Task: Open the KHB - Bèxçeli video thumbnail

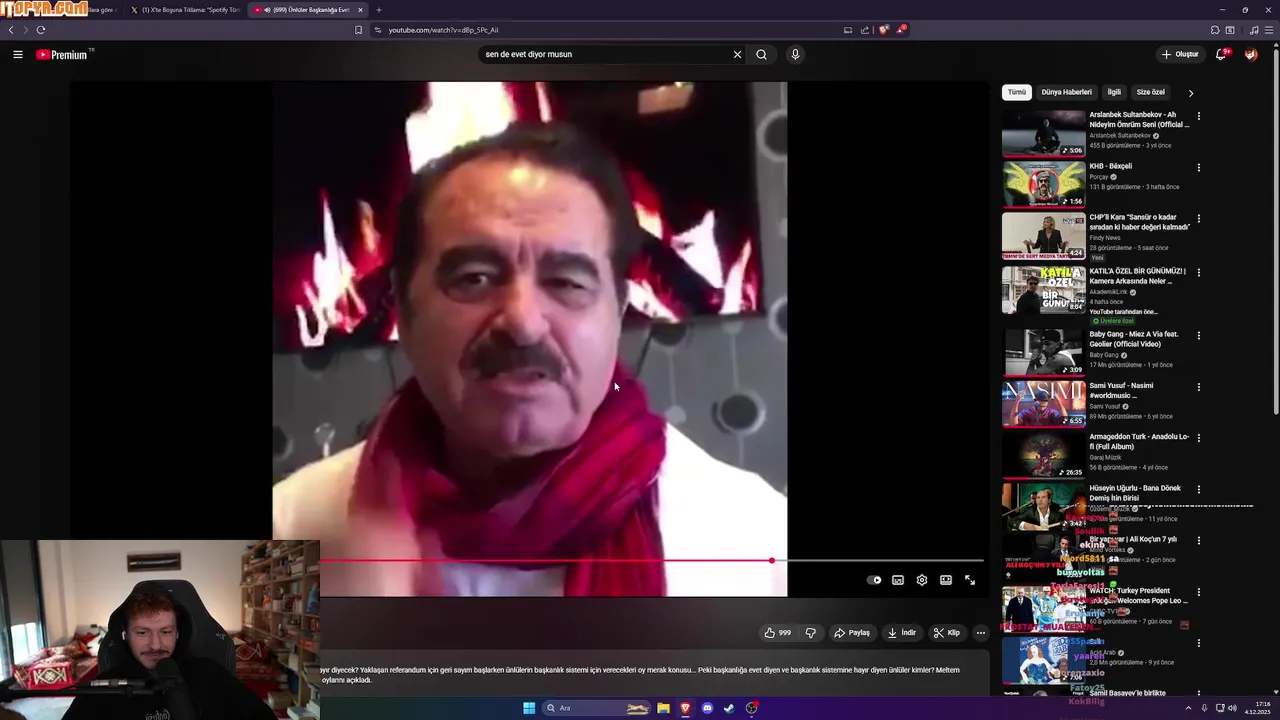Action: [1044, 184]
